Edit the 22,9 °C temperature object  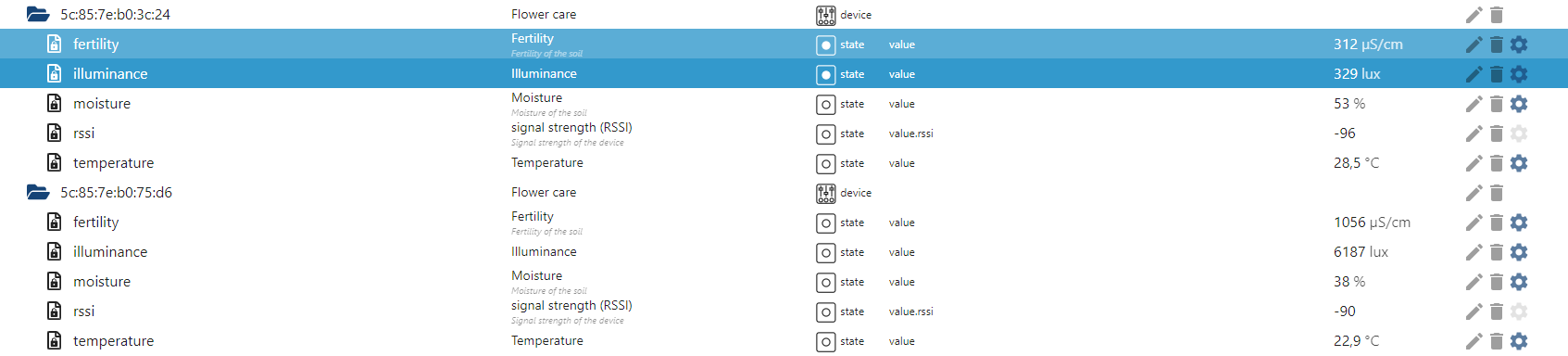point(1474,341)
